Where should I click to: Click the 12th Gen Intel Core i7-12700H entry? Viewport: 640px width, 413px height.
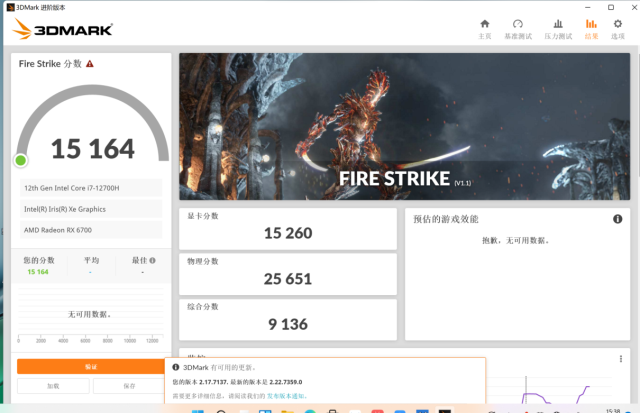tap(91, 188)
